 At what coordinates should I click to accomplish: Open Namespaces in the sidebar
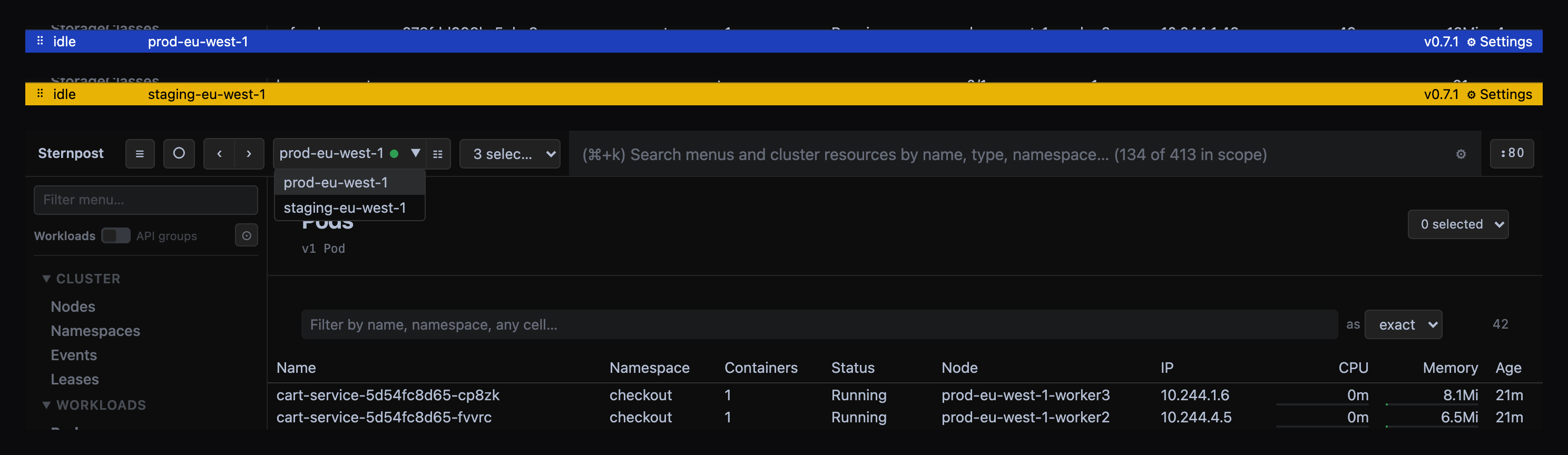pos(95,331)
